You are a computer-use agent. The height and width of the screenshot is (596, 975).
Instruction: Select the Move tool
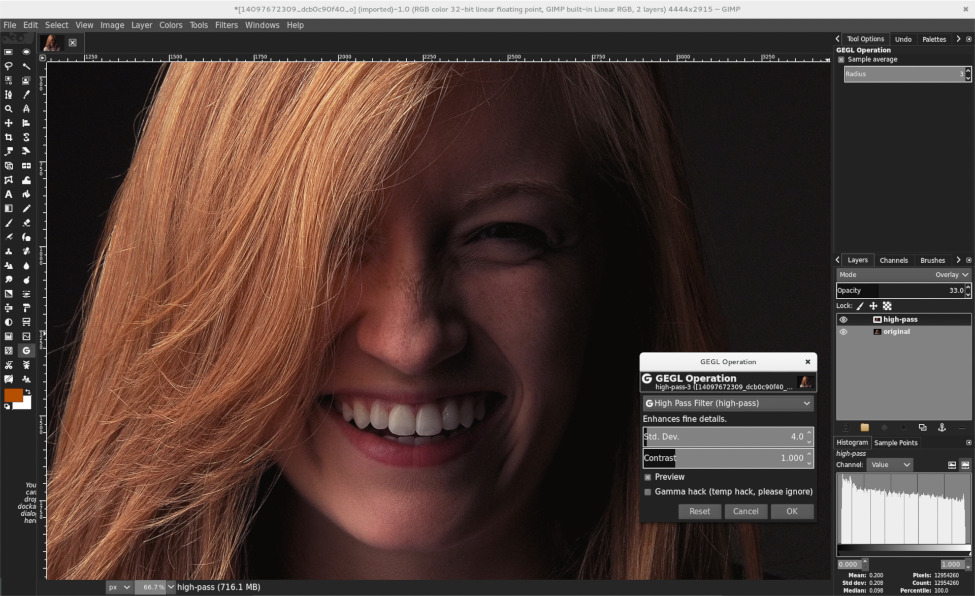[x=10, y=123]
